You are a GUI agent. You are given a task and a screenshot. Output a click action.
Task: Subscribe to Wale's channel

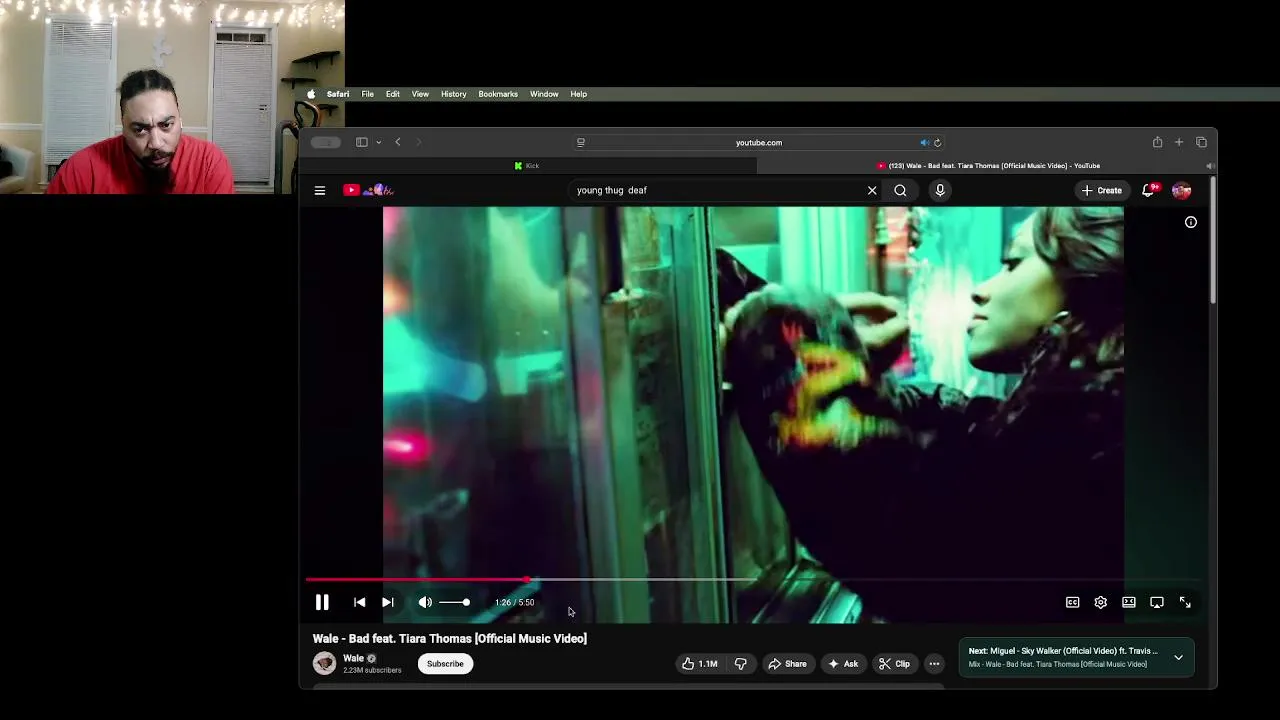pos(445,664)
